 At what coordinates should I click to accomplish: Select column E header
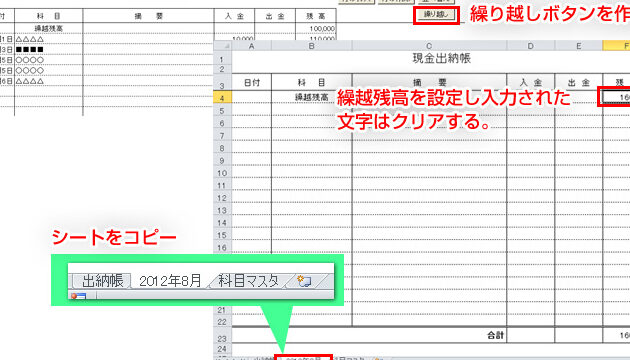(x=579, y=46)
